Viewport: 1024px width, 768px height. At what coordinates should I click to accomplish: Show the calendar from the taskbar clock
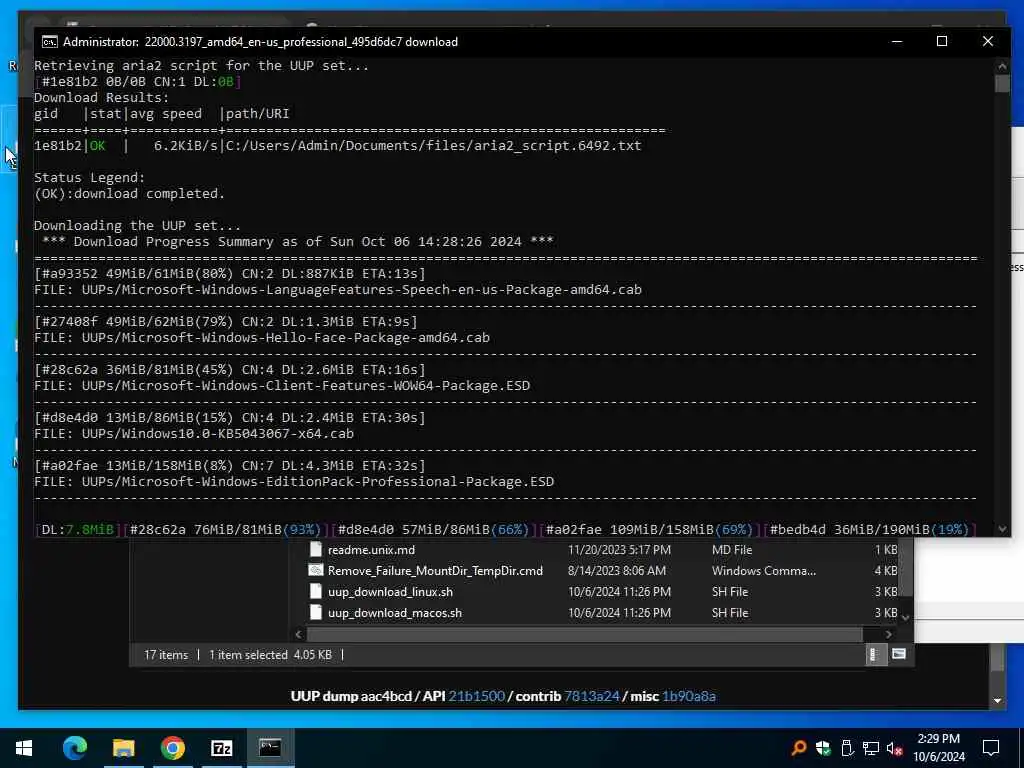tap(938, 748)
